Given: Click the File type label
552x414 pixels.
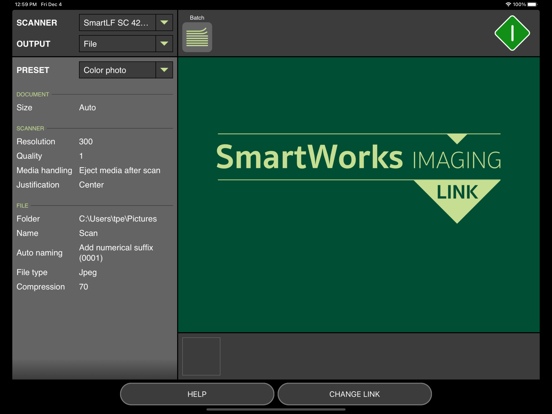Looking at the screenshot, I should tap(32, 272).
